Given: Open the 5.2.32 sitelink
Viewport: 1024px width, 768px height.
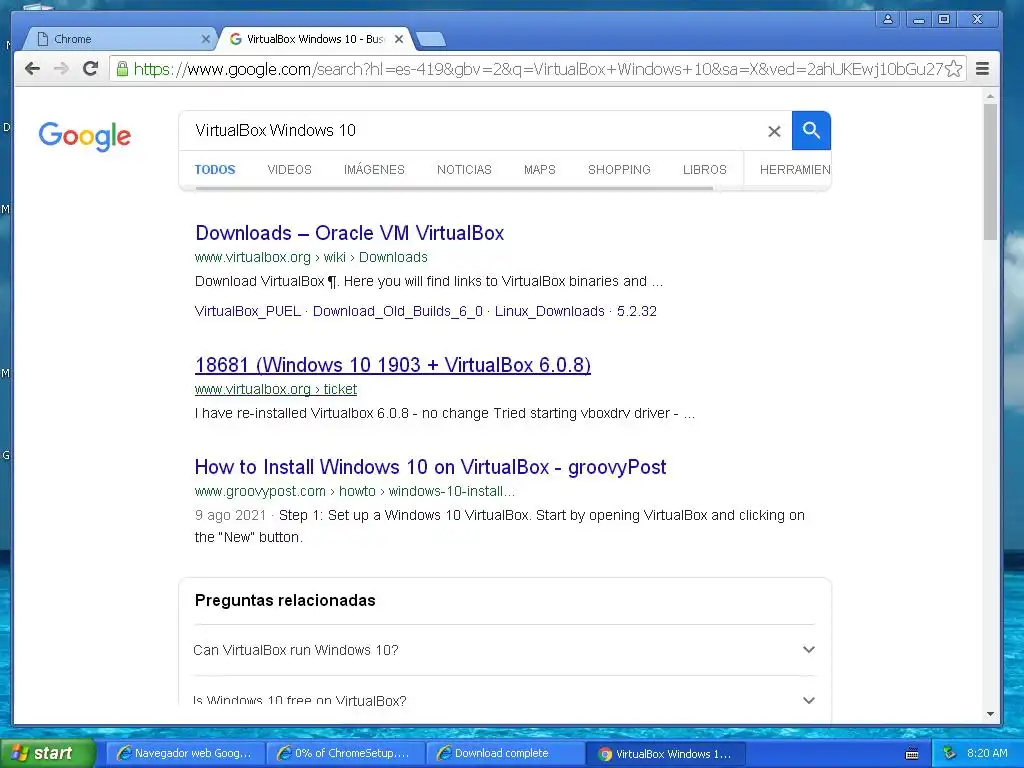Looking at the screenshot, I should 637,312.
